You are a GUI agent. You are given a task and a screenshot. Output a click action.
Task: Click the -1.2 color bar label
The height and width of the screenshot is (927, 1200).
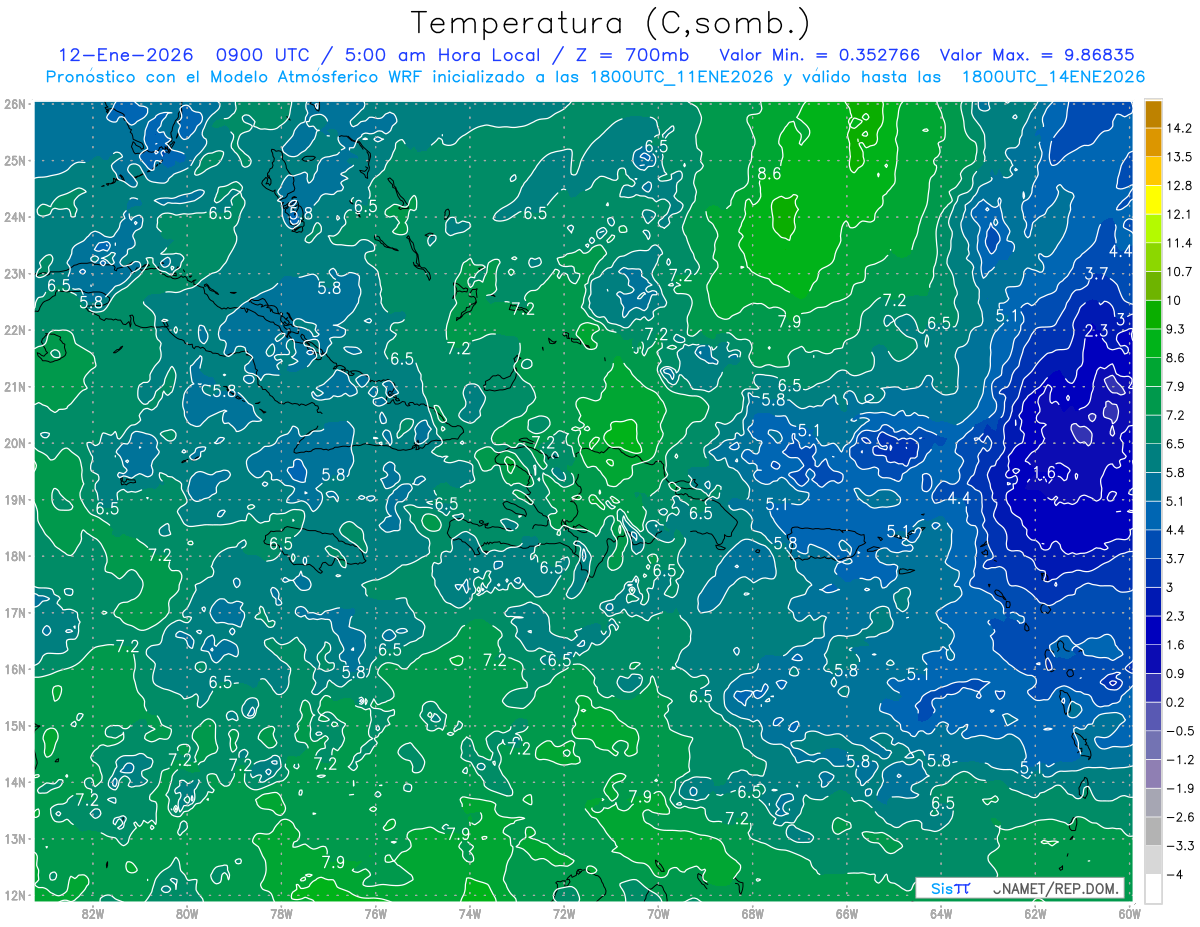coord(1178,760)
